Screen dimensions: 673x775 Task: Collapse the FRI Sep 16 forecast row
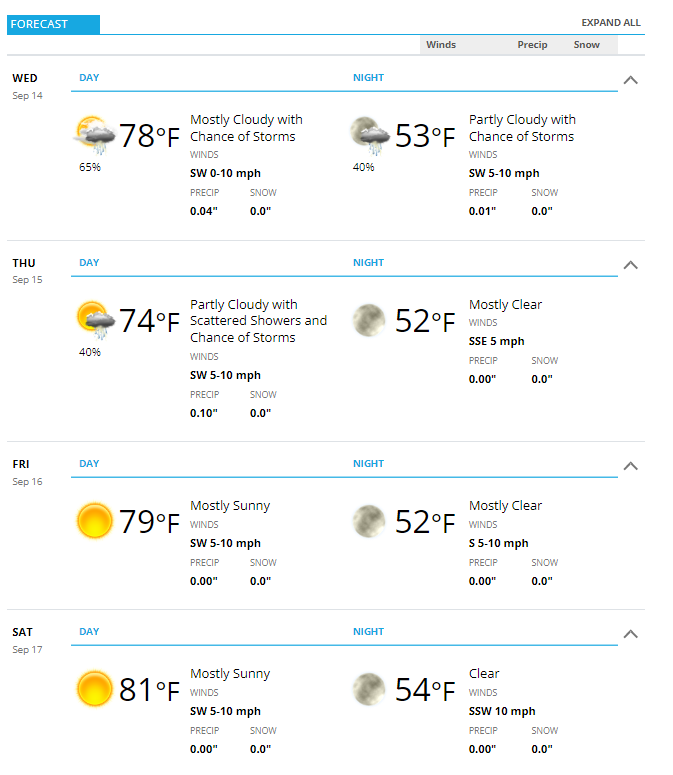point(631,466)
